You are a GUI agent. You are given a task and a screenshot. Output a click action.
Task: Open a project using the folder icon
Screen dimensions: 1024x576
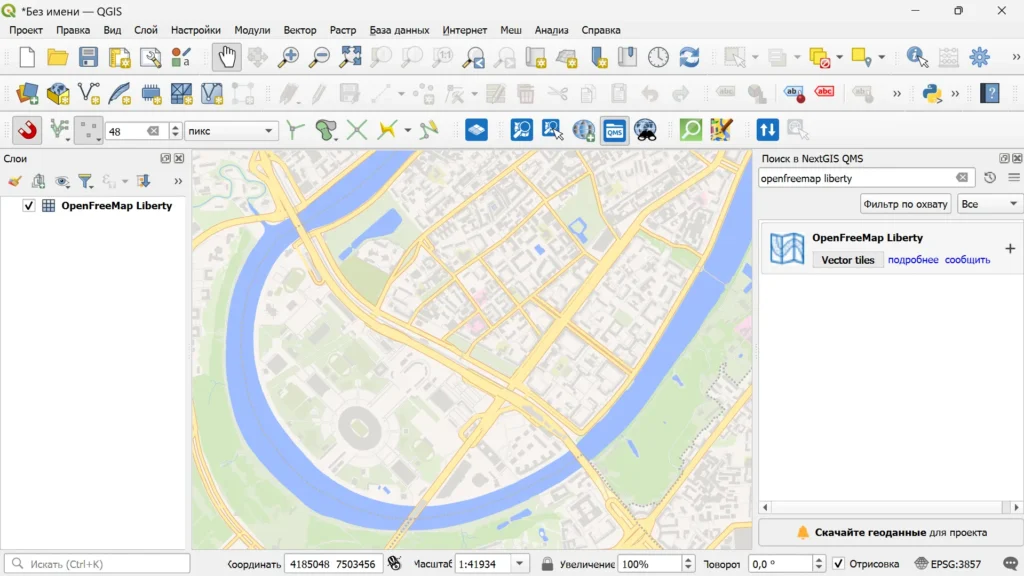point(57,57)
